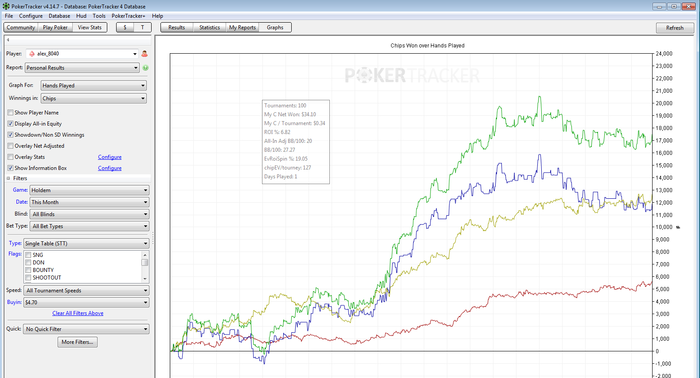Click the Refresh button
This screenshot has height=378, width=700.
point(675,28)
